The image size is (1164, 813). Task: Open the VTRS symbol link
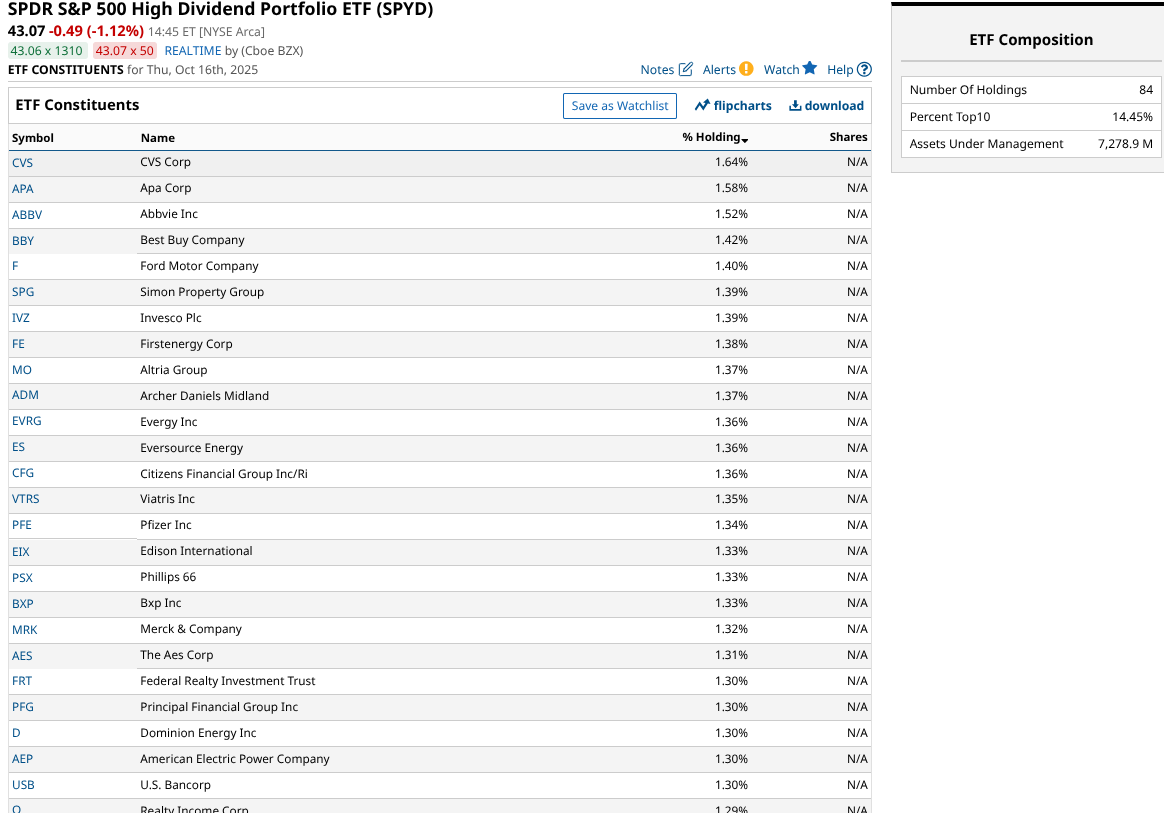[26, 499]
